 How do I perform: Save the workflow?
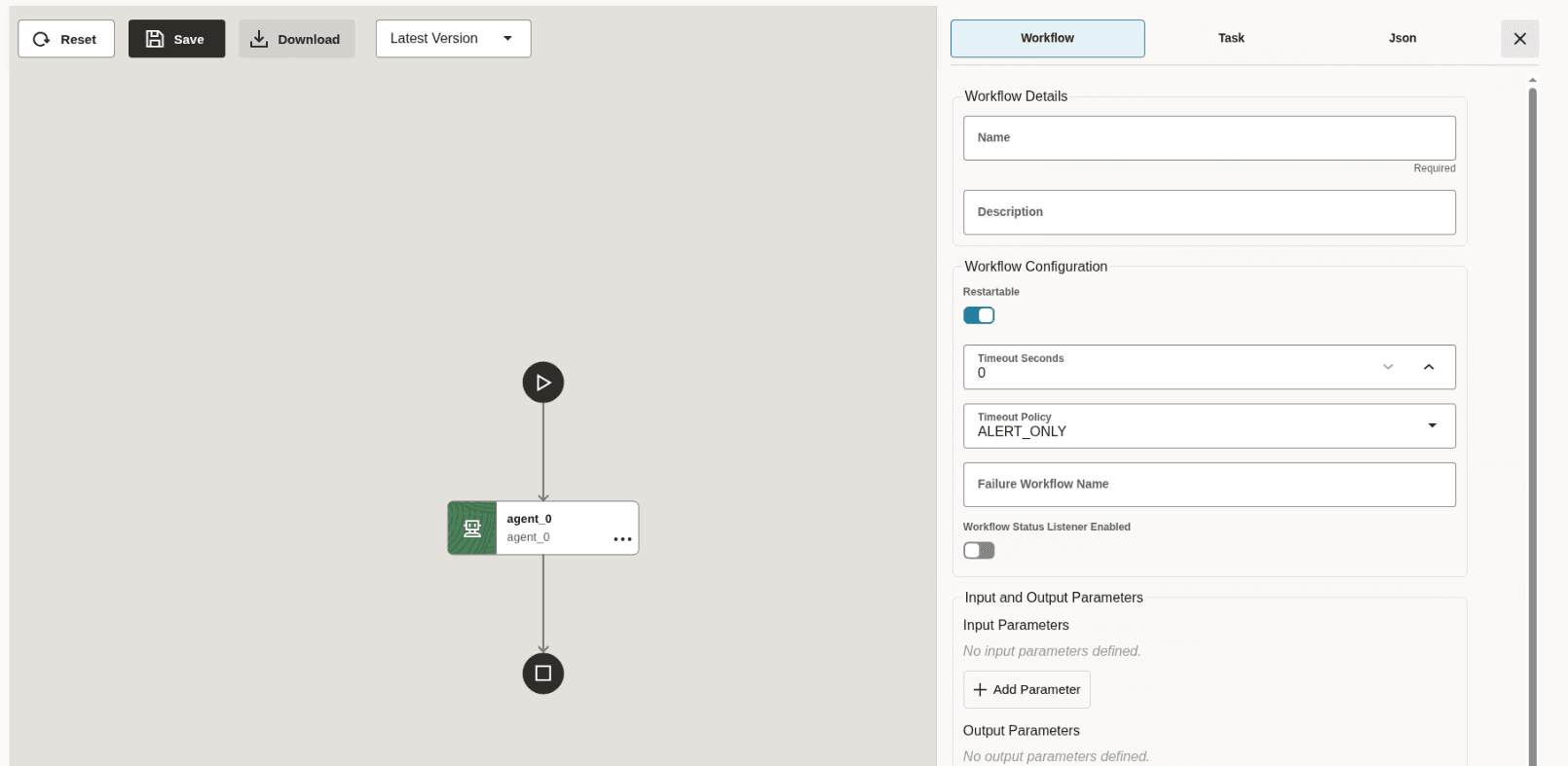pyautogui.click(x=176, y=39)
